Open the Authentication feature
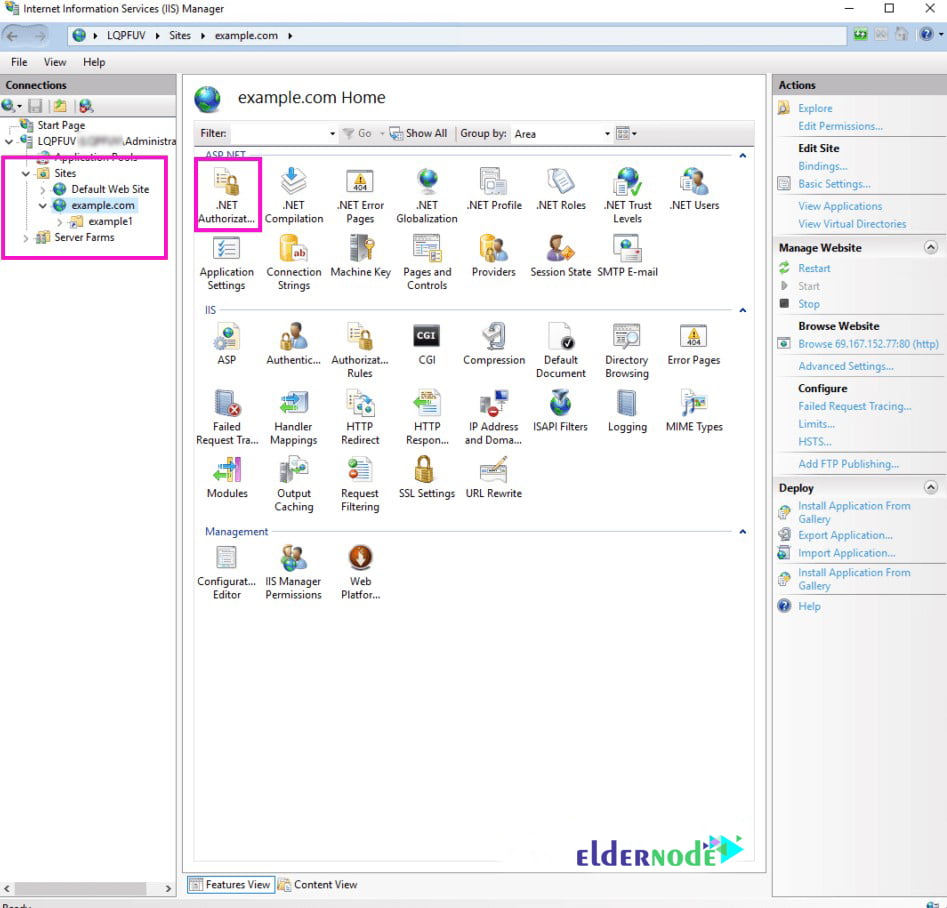 (294, 343)
